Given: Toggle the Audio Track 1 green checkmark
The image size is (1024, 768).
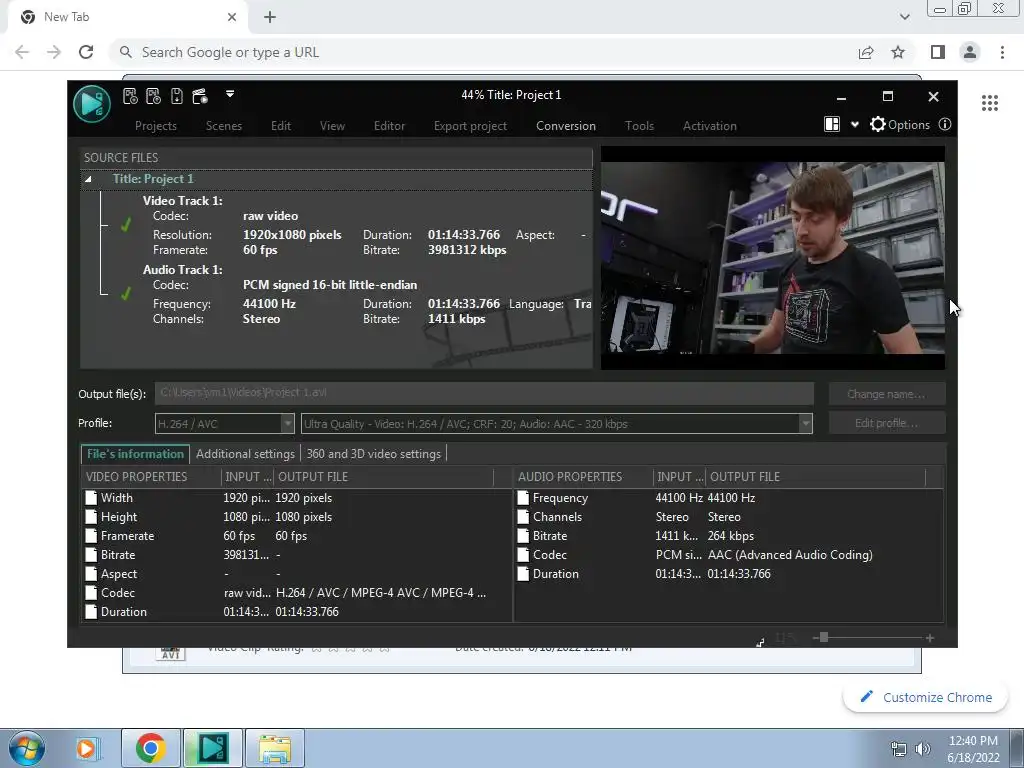Looking at the screenshot, I should [125, 294].
